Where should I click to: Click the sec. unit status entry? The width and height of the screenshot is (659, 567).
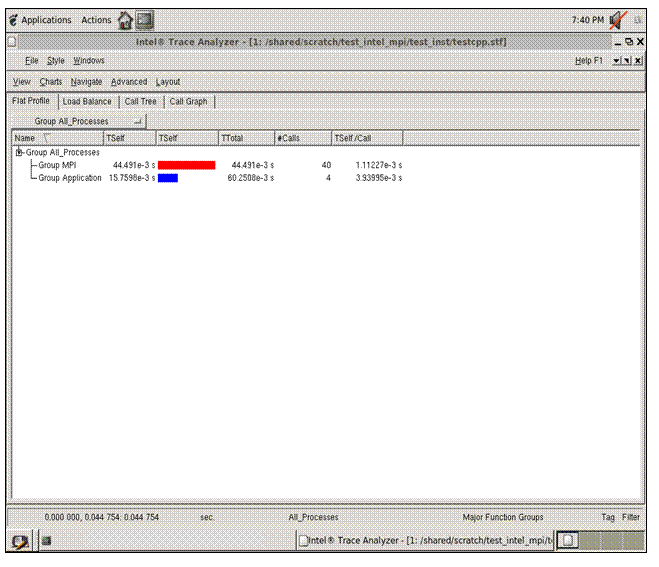coord(207,517)
